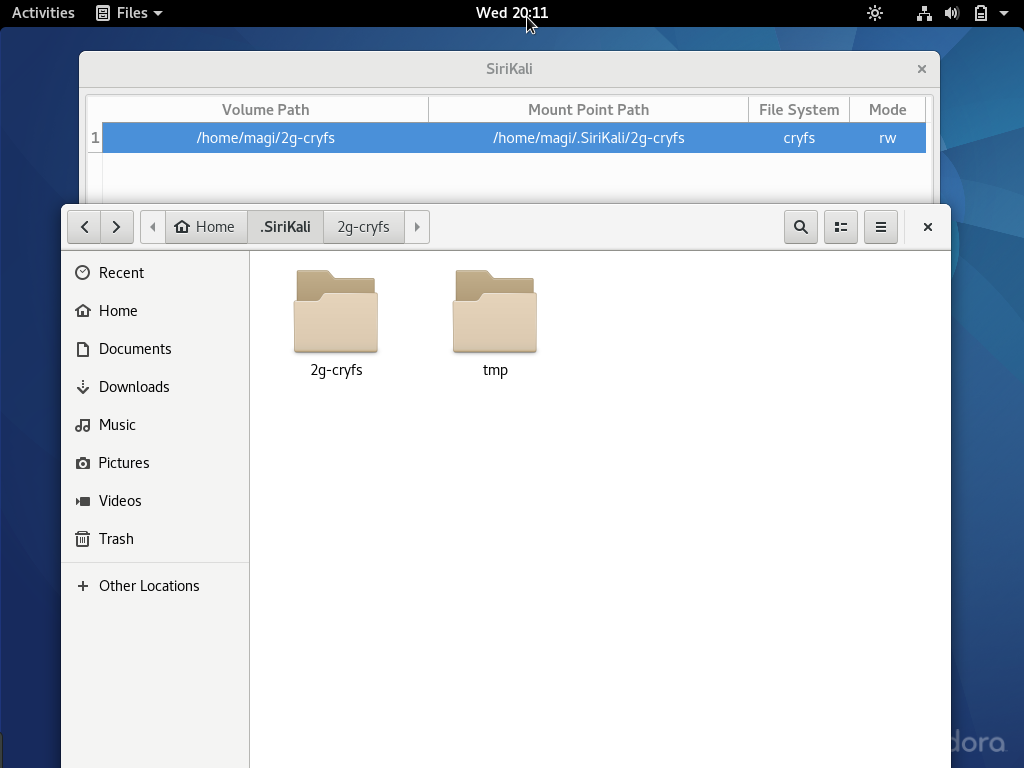The image size is (1024, 768).
Task: Click the Videos camcorder icon in the sidebar
Action: (x=82, y=501)
